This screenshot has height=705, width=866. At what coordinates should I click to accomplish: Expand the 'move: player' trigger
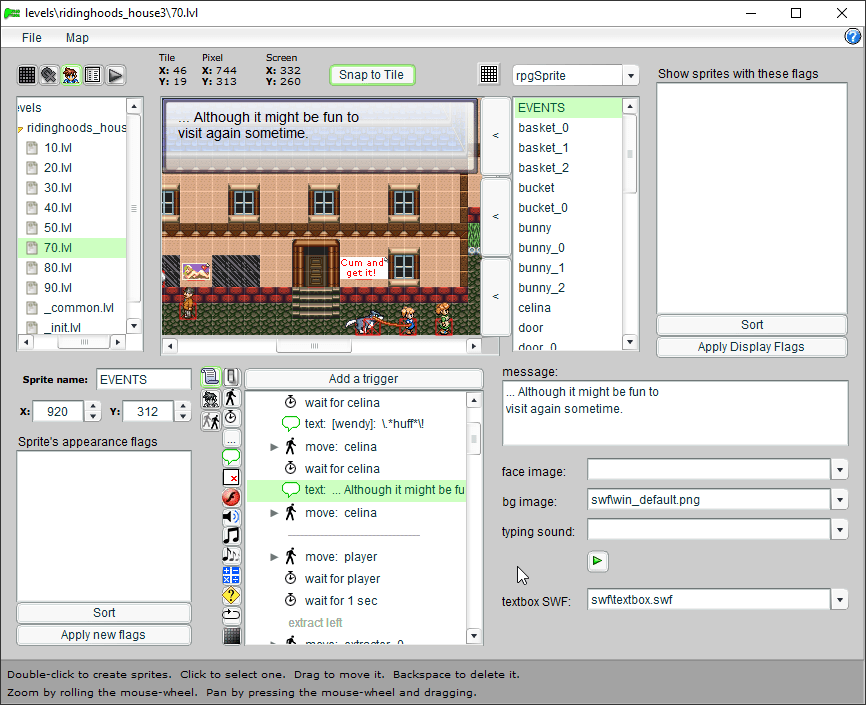coord(275,557)
